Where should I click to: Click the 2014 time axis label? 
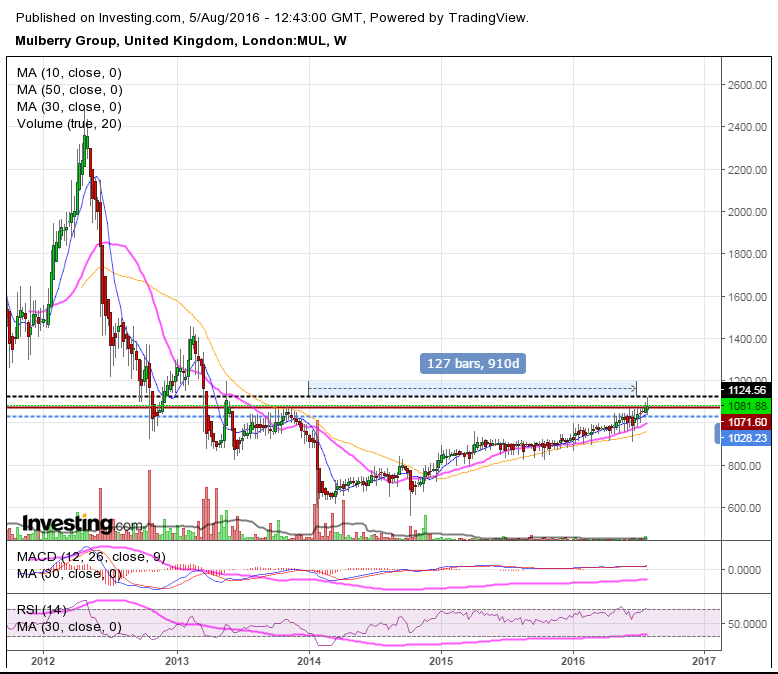coord(309,661)
